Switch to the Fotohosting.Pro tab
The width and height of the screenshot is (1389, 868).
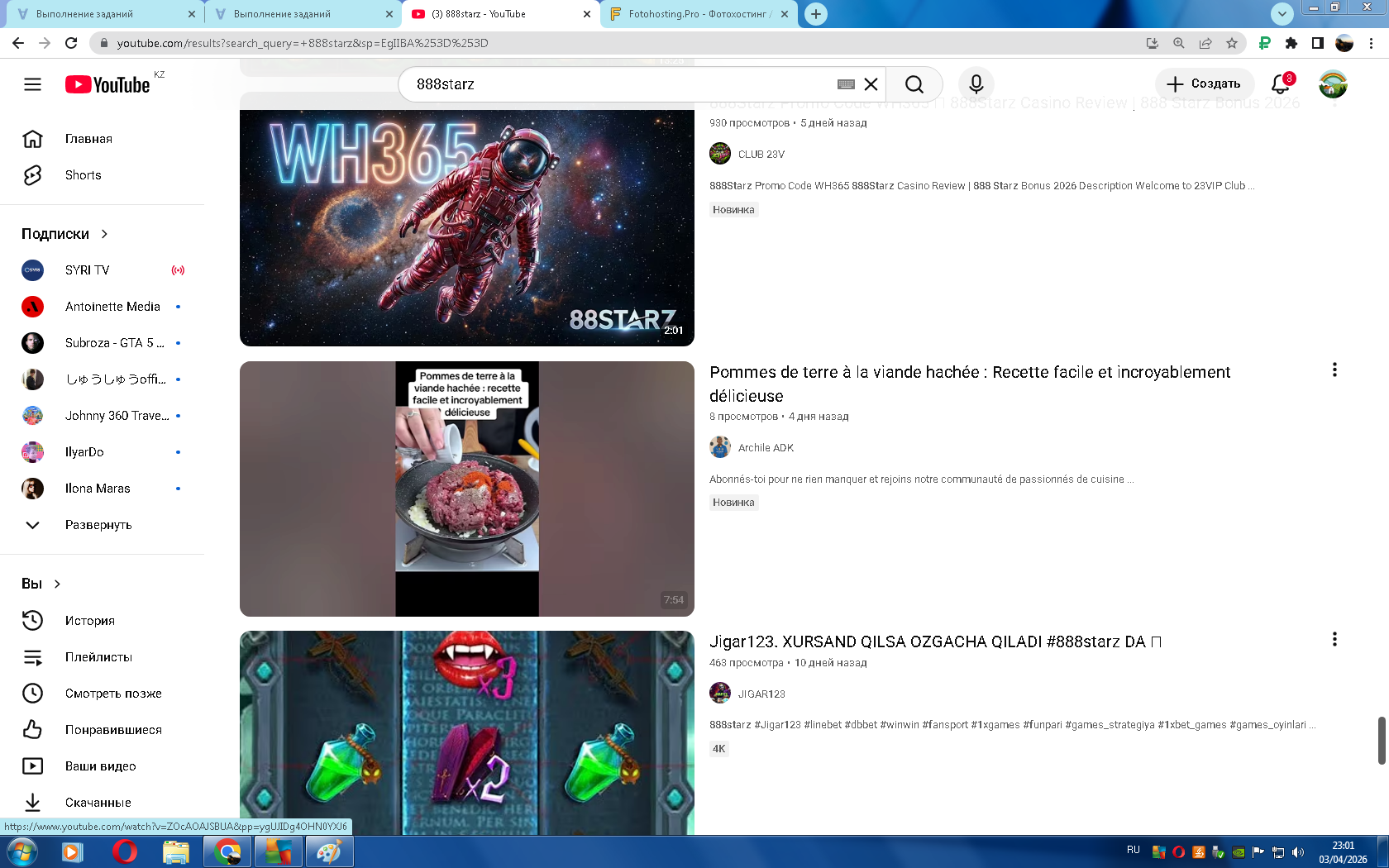699,14
